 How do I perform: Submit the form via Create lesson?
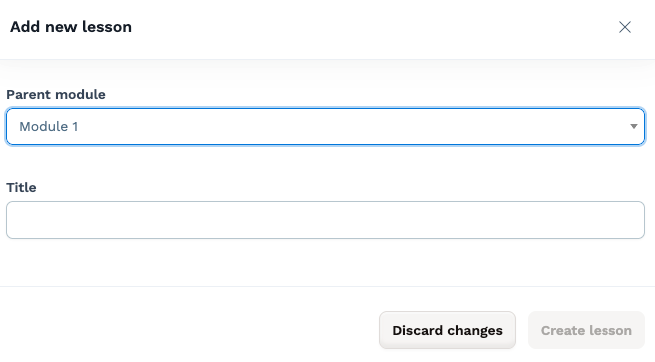click(x=586, y=330)
